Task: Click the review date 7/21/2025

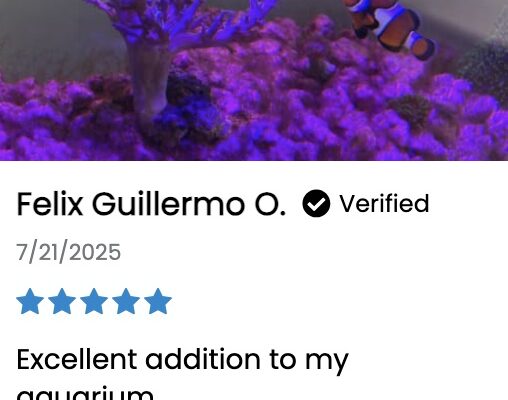Action: (69, 252)
